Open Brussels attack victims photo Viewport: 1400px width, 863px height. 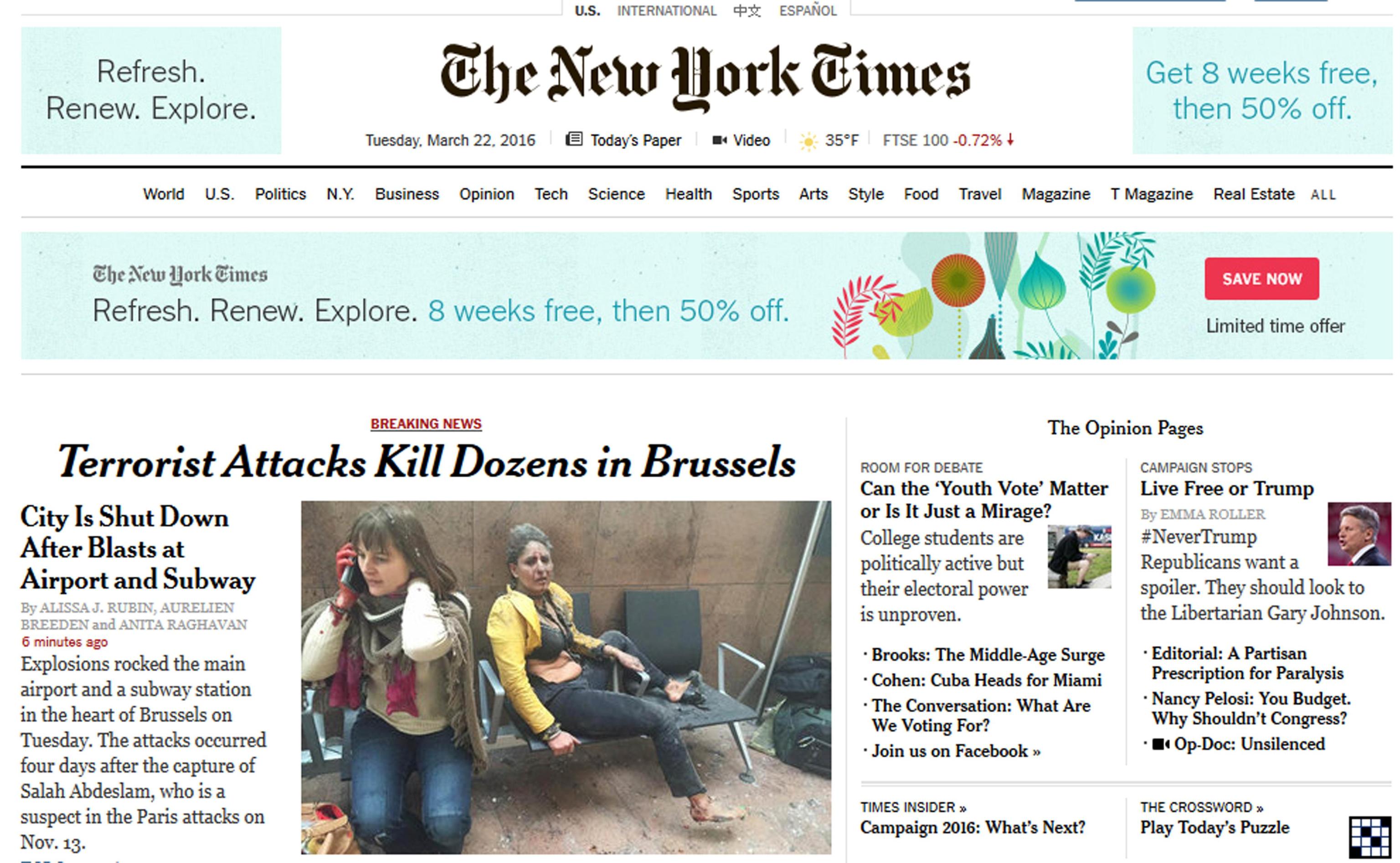point(566,677)
